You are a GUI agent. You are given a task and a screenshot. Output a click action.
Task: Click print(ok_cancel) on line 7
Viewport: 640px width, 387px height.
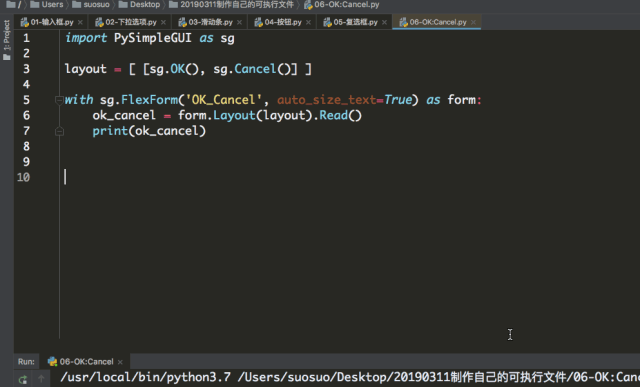click(x=149, y=131)
